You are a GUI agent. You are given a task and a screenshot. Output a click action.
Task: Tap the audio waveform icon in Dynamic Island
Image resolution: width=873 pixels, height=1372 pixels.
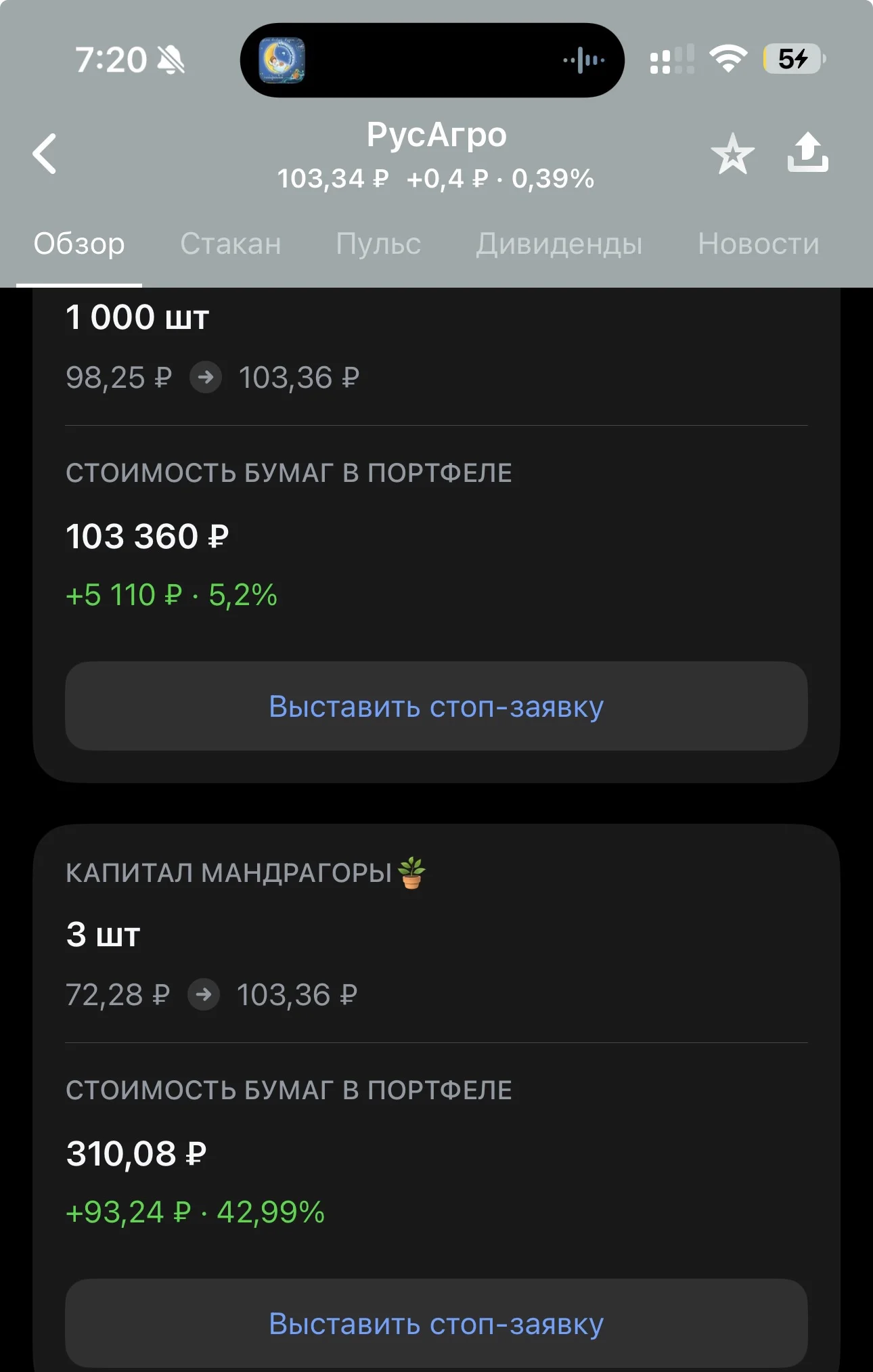584,60
